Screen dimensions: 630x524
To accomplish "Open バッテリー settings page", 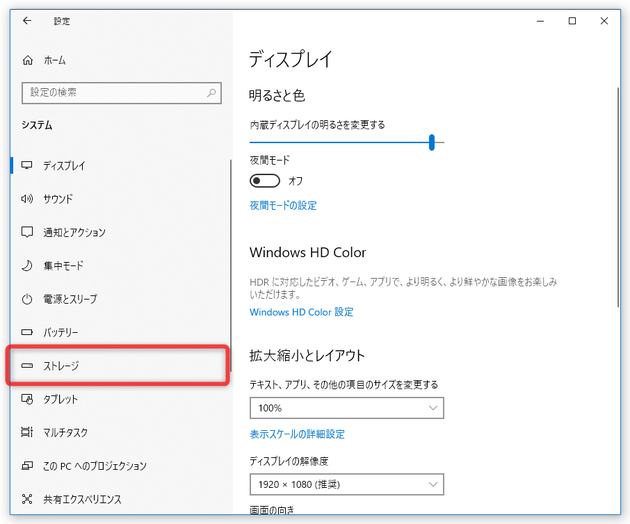I will point(121,332).
